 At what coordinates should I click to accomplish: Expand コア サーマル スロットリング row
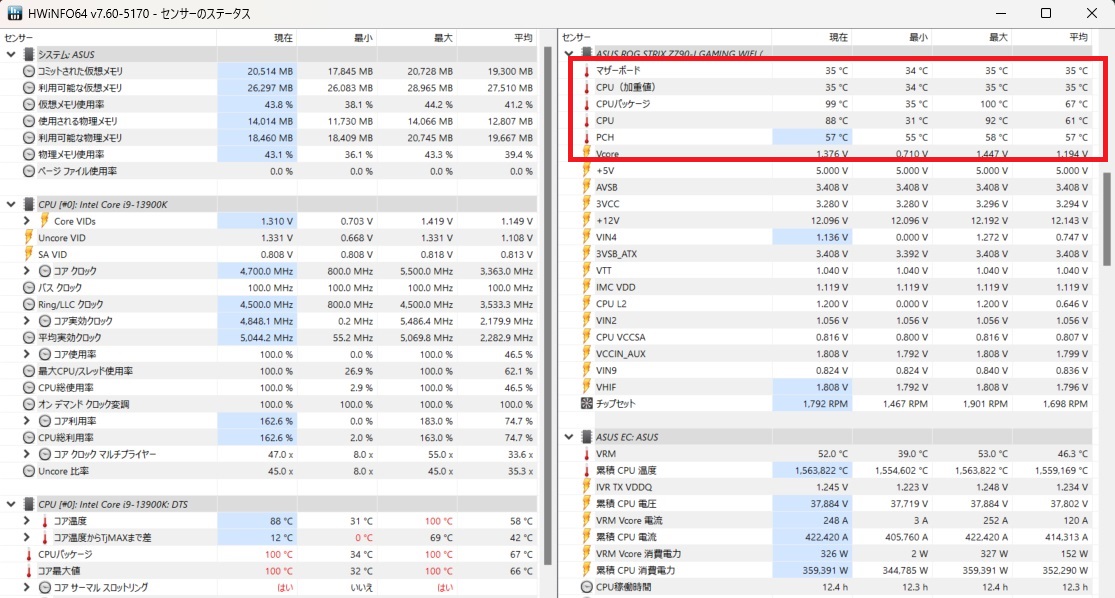point(26,587)
